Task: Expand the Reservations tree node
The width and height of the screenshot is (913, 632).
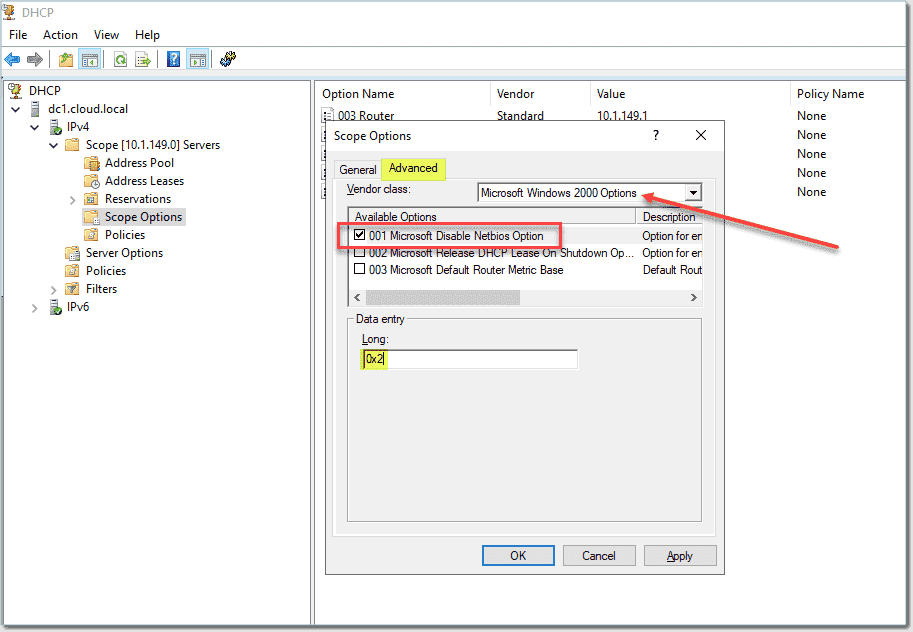Action: [x=74, y=198]
